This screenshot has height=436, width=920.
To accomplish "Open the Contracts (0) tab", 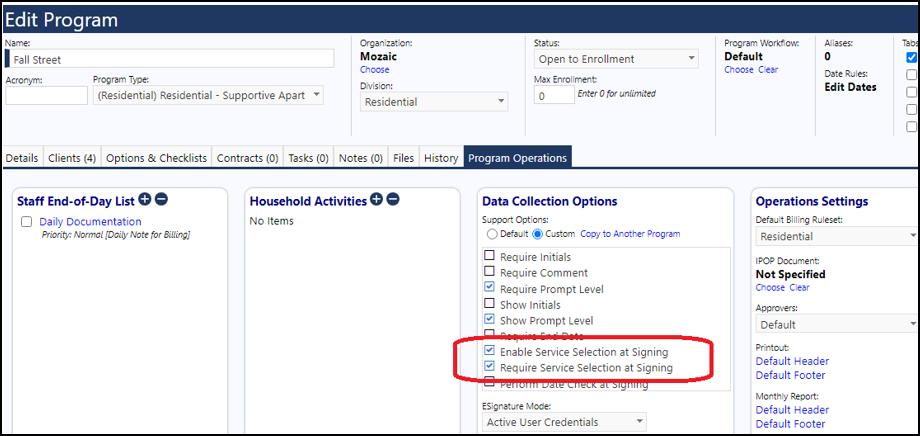I will (x=248, y=158).
